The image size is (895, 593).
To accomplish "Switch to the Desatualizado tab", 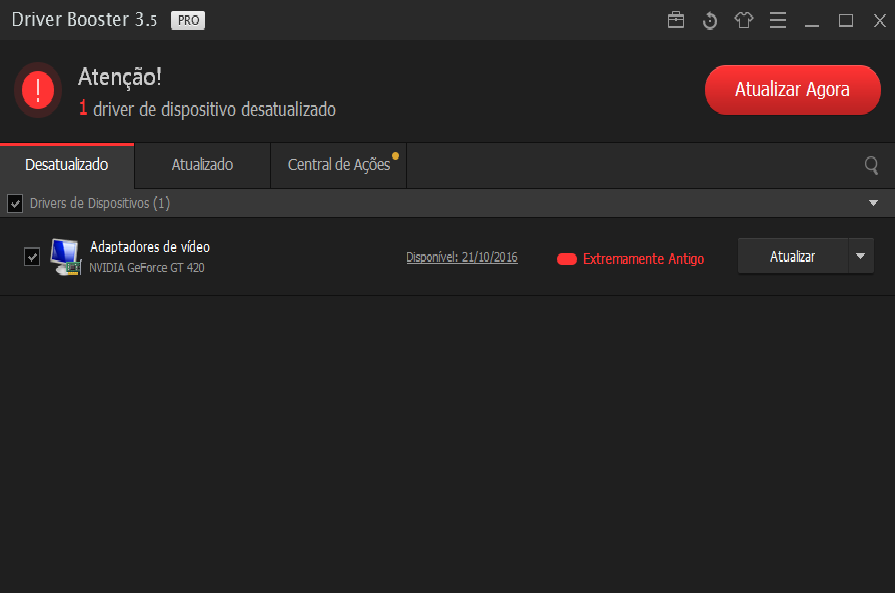I will [x=67, y=165].
